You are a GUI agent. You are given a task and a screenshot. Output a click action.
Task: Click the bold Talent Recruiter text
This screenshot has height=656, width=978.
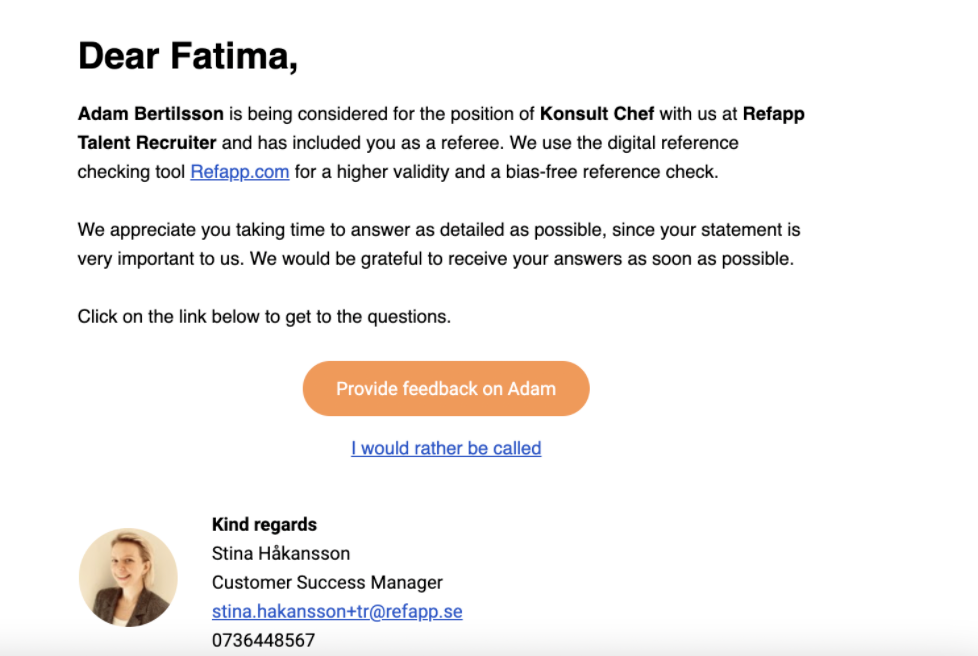click(147, 143)
